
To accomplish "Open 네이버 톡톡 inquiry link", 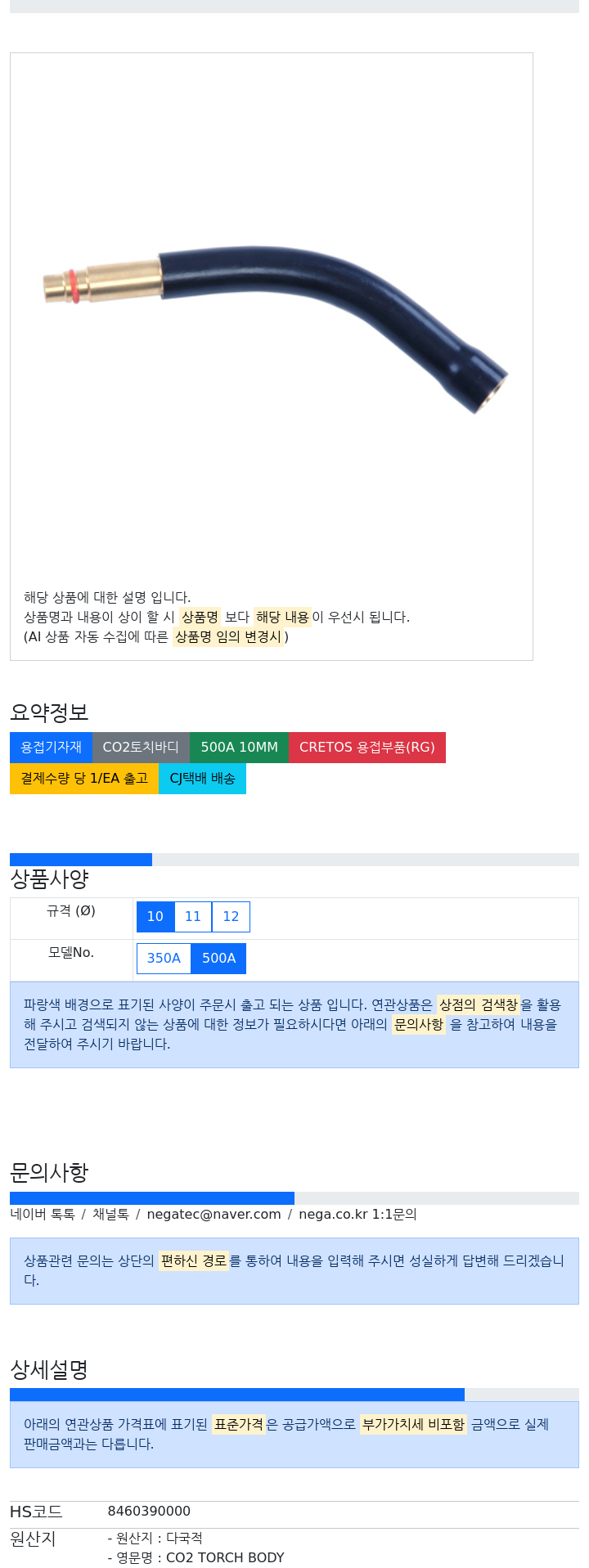I will 43,1215.
